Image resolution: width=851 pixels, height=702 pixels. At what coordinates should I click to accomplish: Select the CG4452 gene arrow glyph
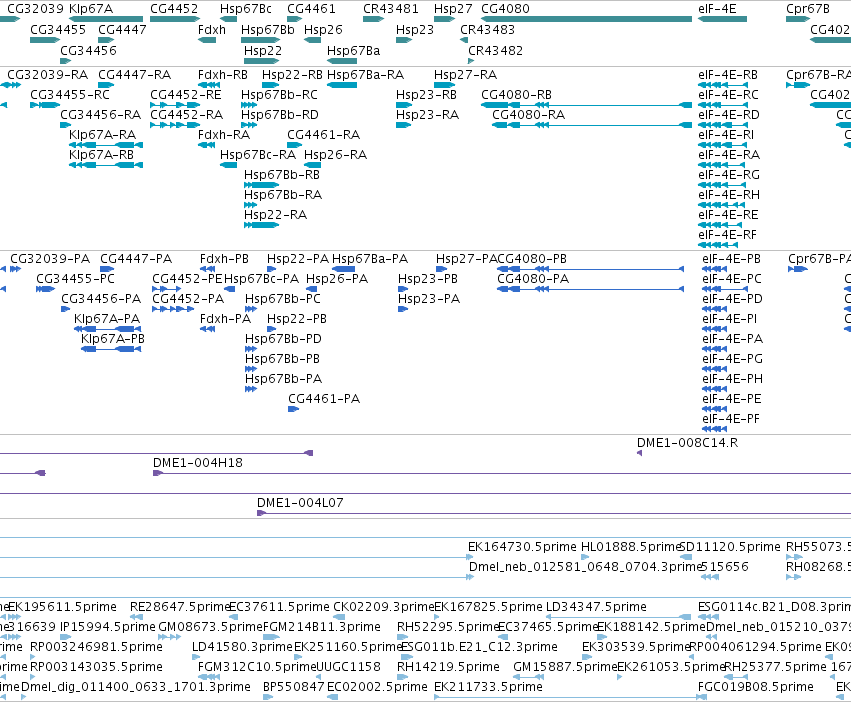[x=175, y=19]
